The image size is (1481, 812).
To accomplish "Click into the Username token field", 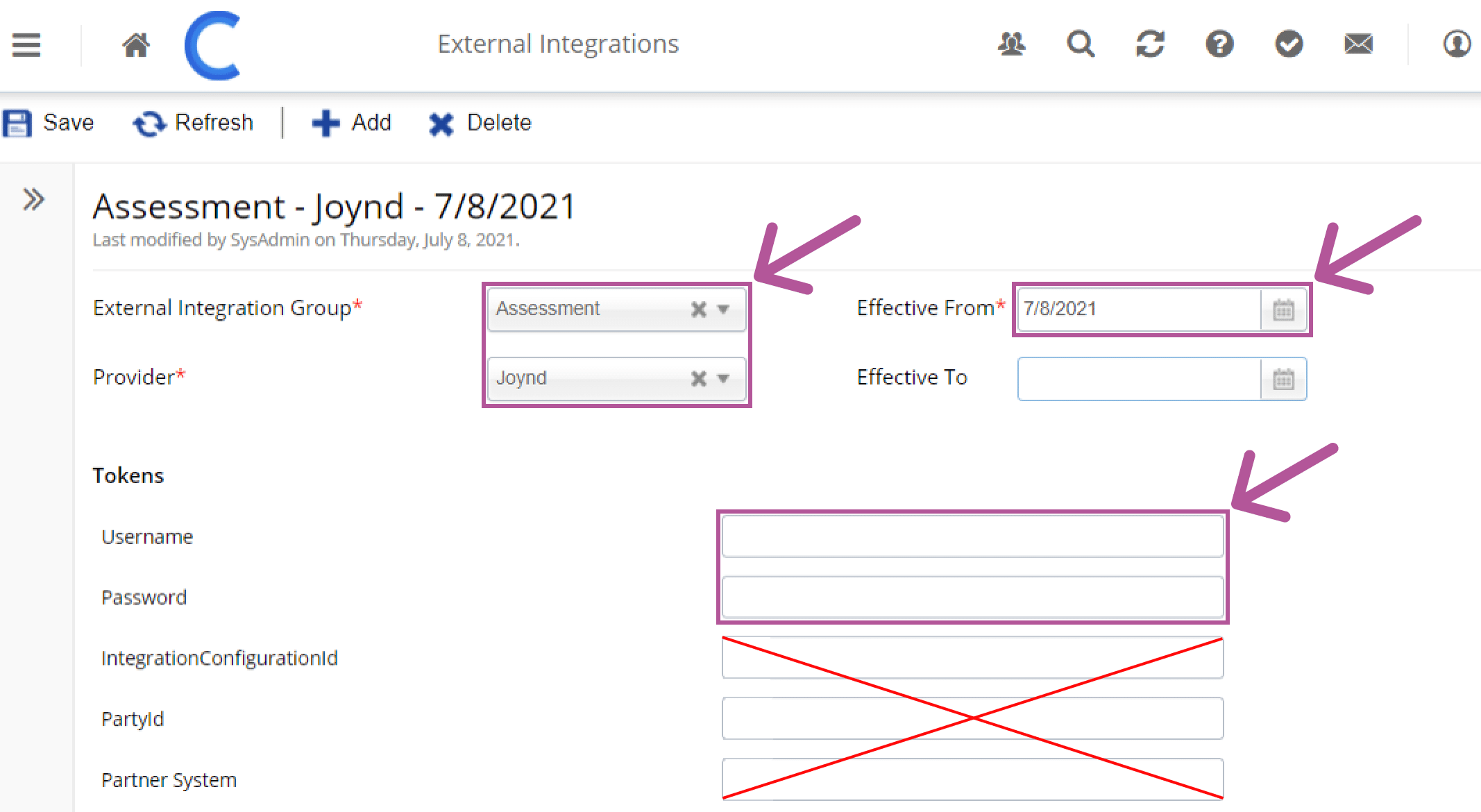I will coord(972,536).
